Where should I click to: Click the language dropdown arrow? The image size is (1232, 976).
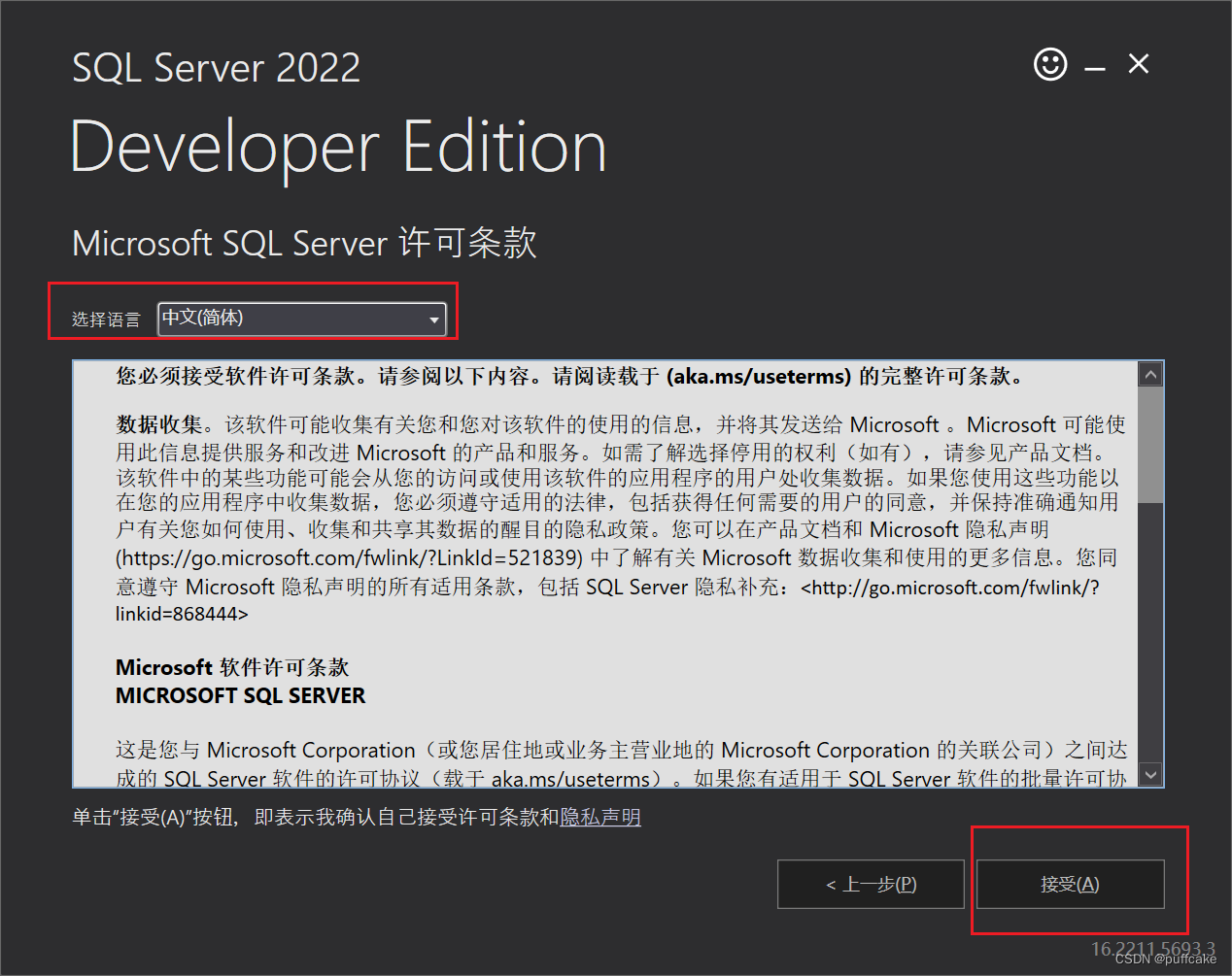tap(434, 320)
